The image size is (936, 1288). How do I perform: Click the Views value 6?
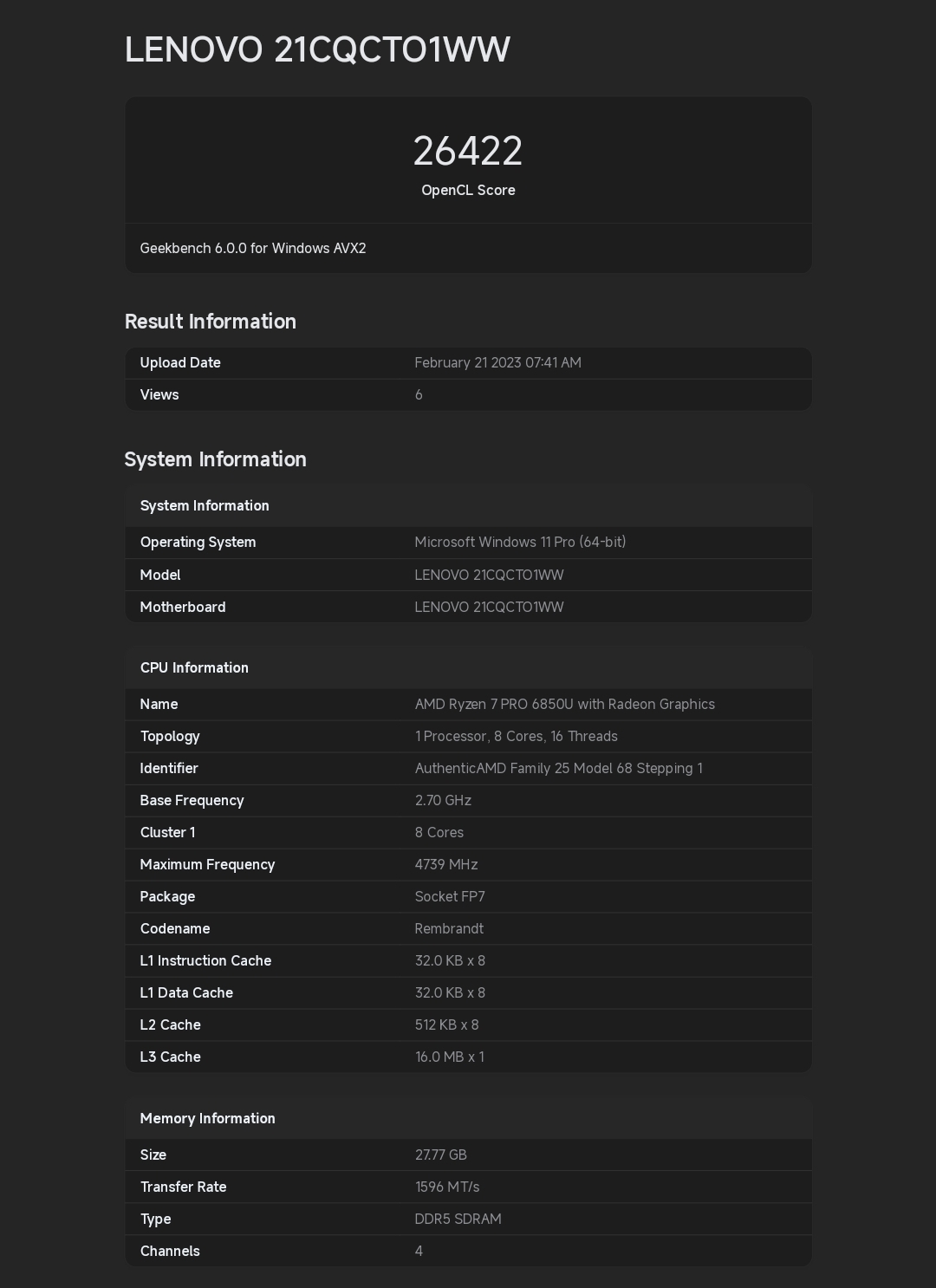tap(419, 394)
